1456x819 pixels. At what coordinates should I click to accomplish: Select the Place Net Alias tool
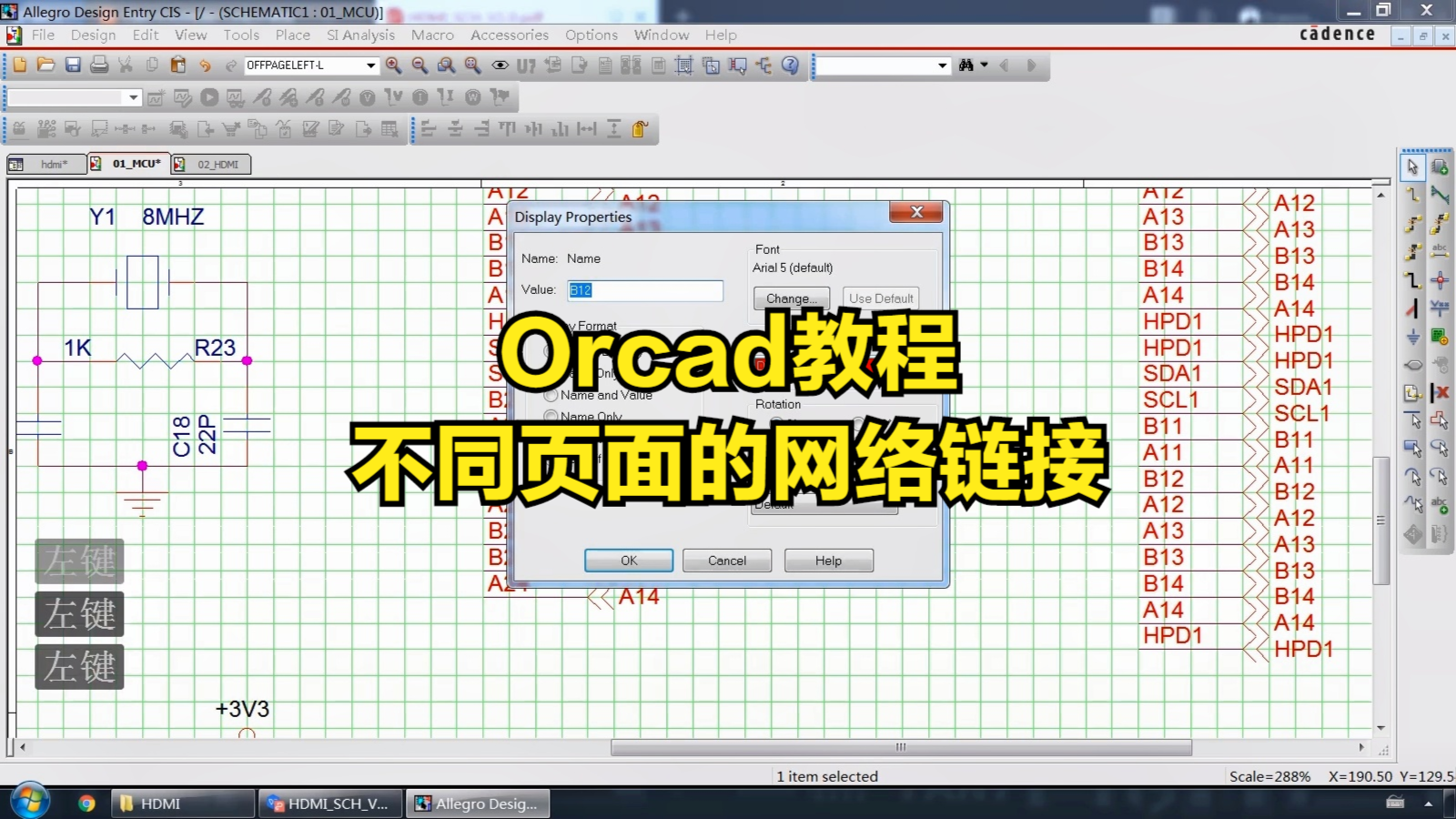[x=1440, y=251]
